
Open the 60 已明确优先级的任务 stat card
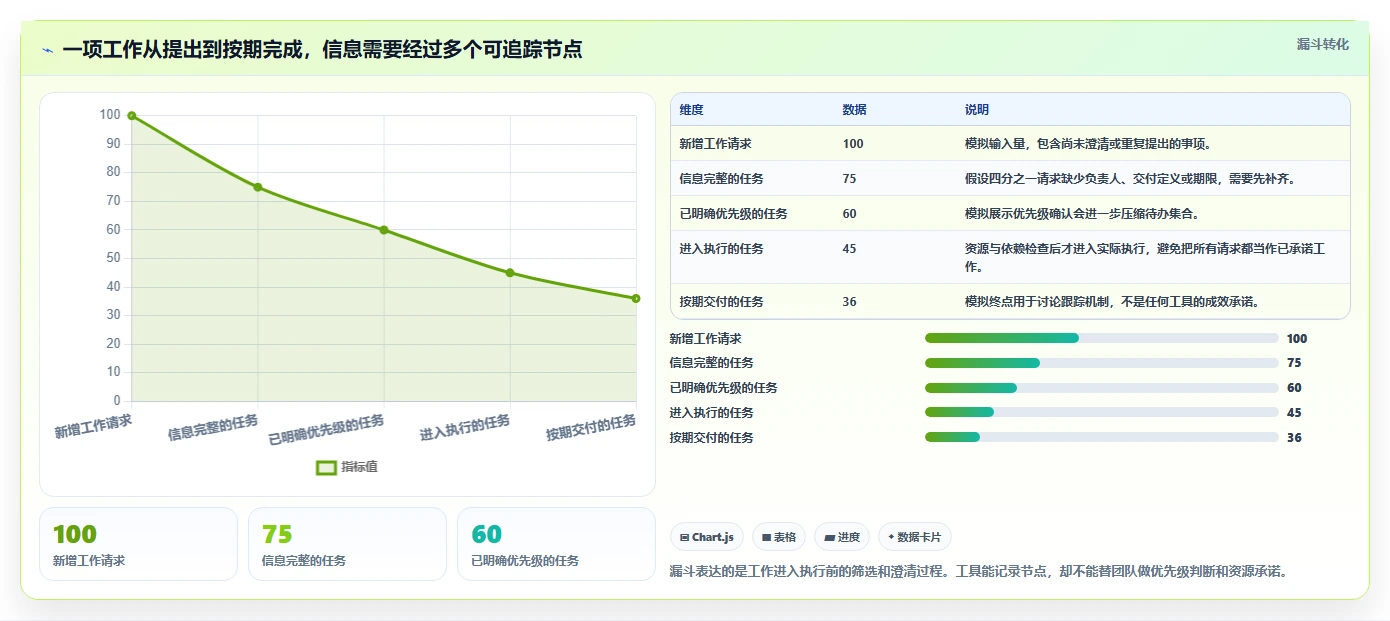pyautogui.click(x=556, y=544)
